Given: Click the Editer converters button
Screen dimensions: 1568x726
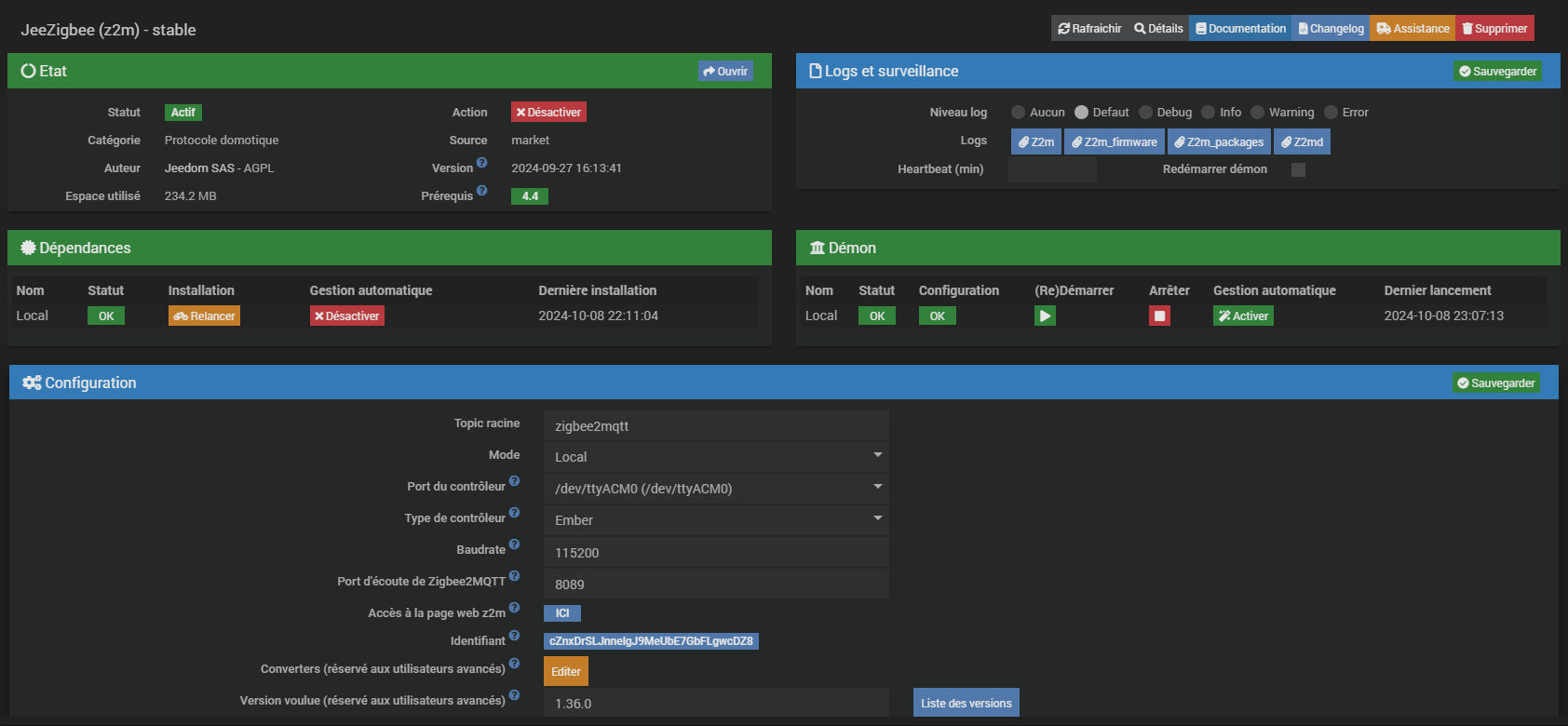Looking at the screenshot, I should 566,671.
